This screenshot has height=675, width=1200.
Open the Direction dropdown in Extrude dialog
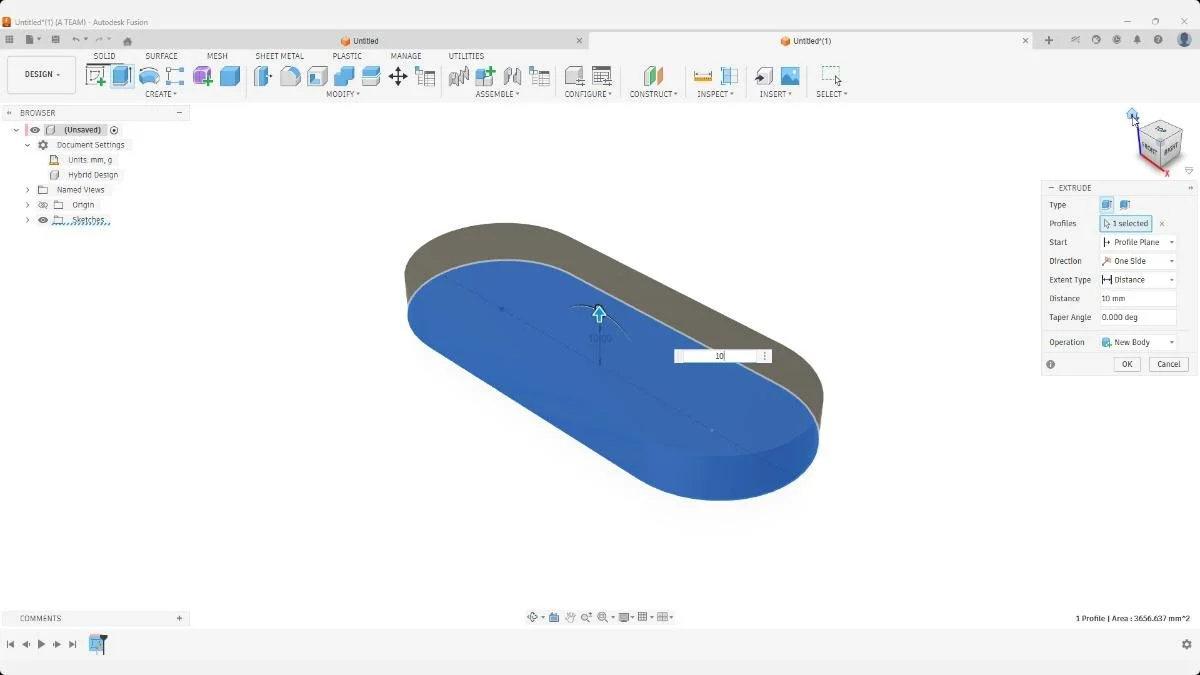[1170, 261]
